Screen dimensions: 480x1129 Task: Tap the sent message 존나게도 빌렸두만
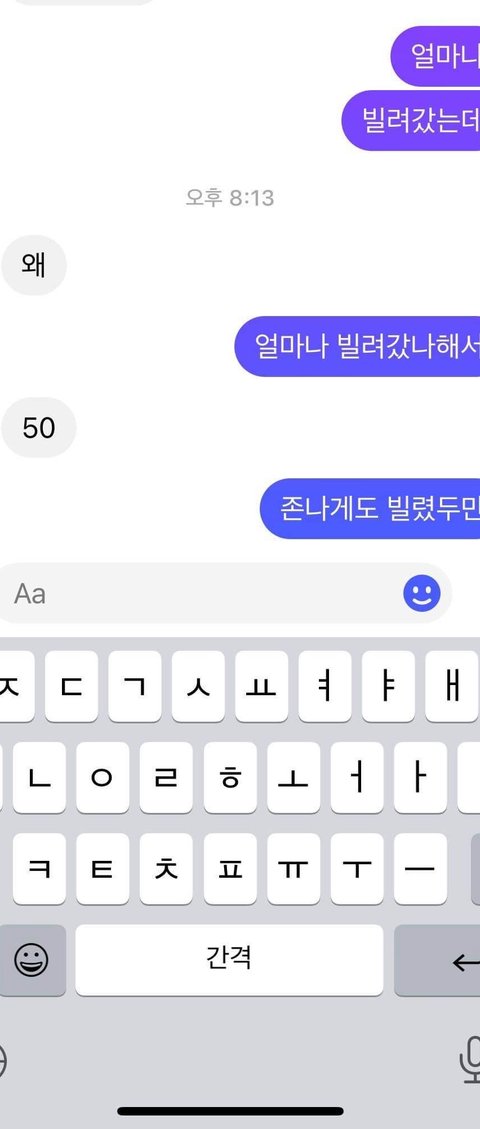click(370, 508)
